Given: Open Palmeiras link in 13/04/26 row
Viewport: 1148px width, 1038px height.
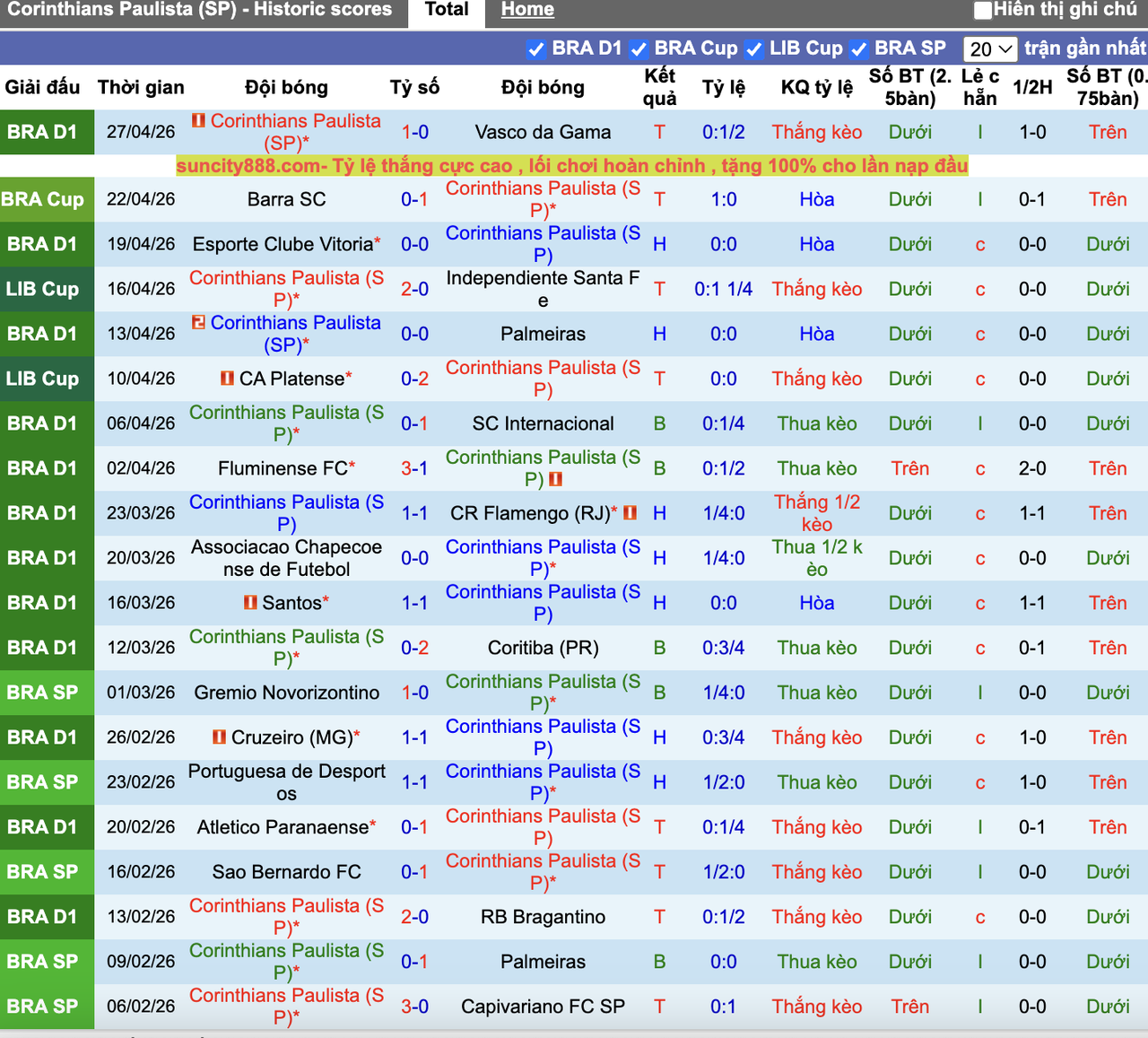Looking at the screenshot, I should click(x=543, y=334).
